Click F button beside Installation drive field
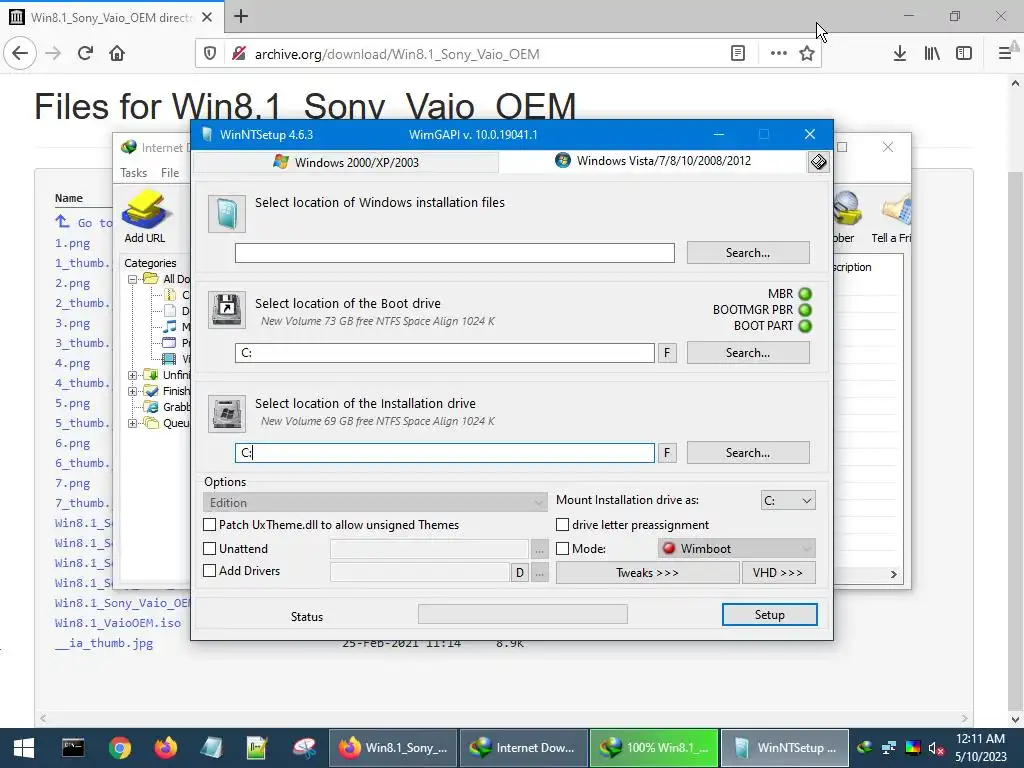The width and height of the screenshot is (1024, 768). pos(667,453)
